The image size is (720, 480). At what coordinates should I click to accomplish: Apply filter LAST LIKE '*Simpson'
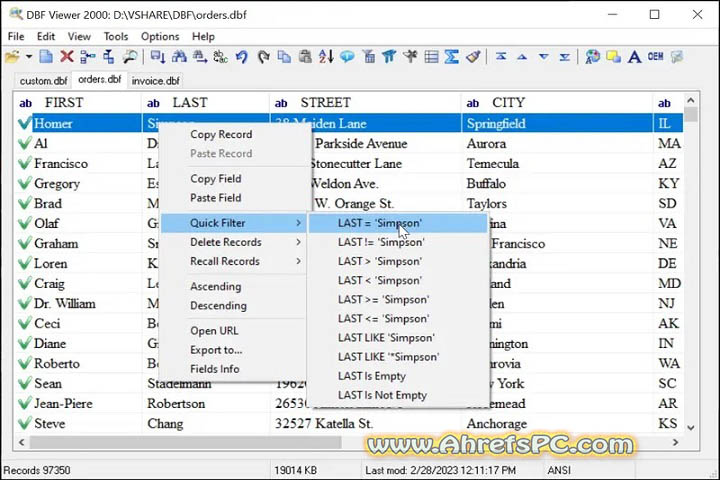pyautogui.click(x=398, y=357)
